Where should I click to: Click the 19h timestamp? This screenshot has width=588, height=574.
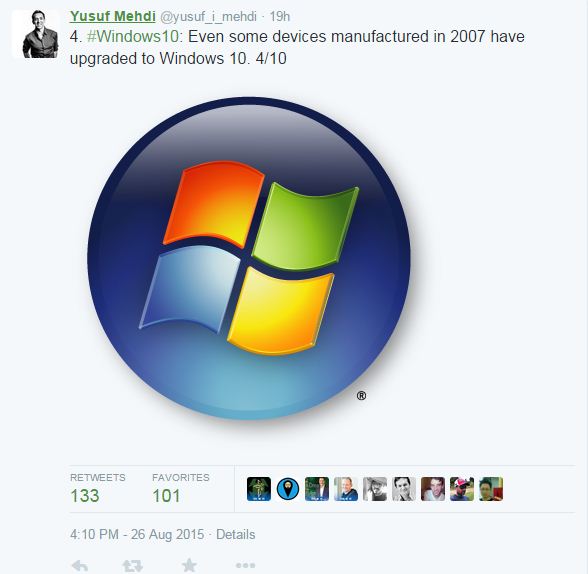coord(280,16)
